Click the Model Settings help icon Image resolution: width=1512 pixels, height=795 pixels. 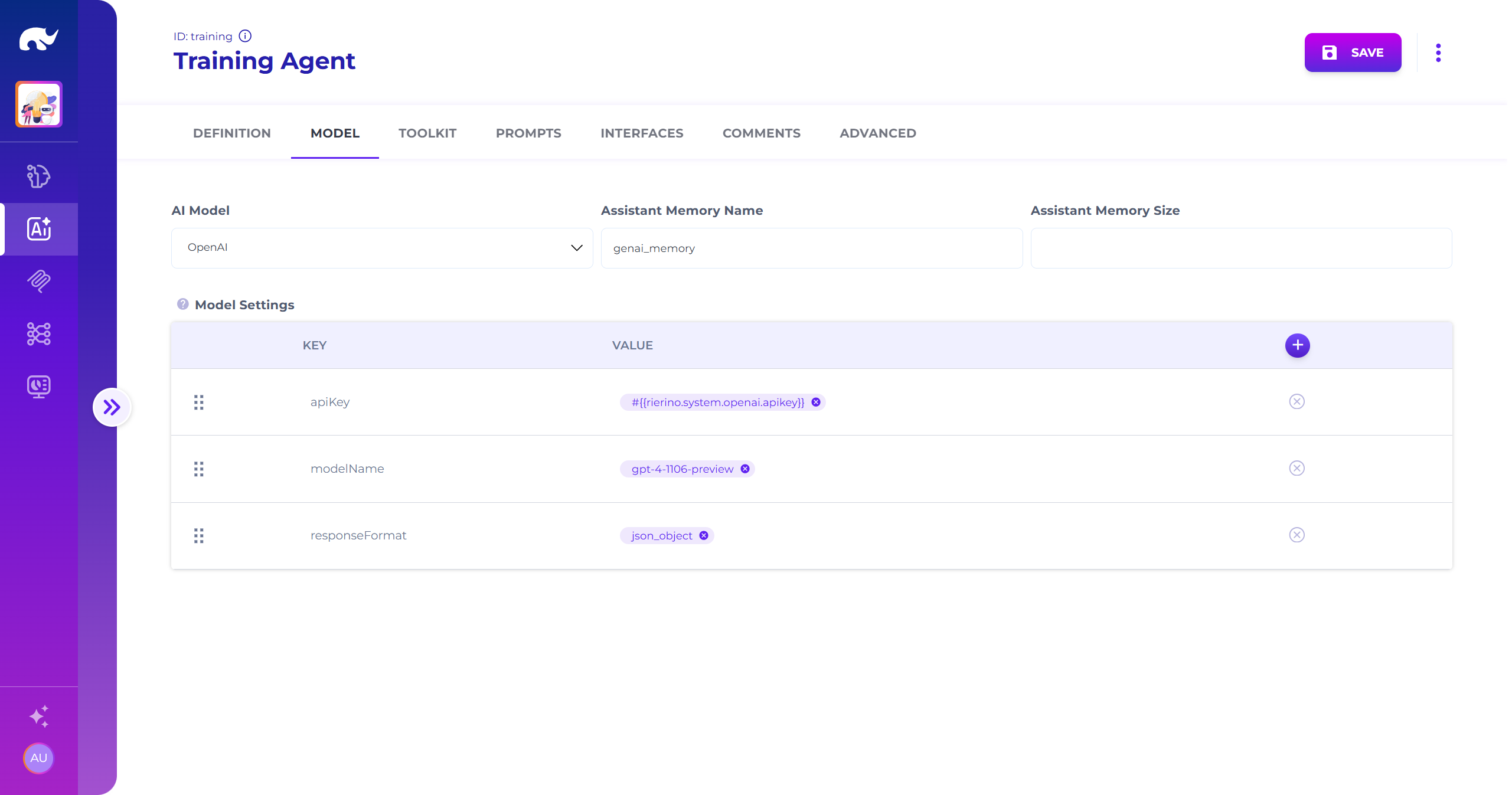182,304
